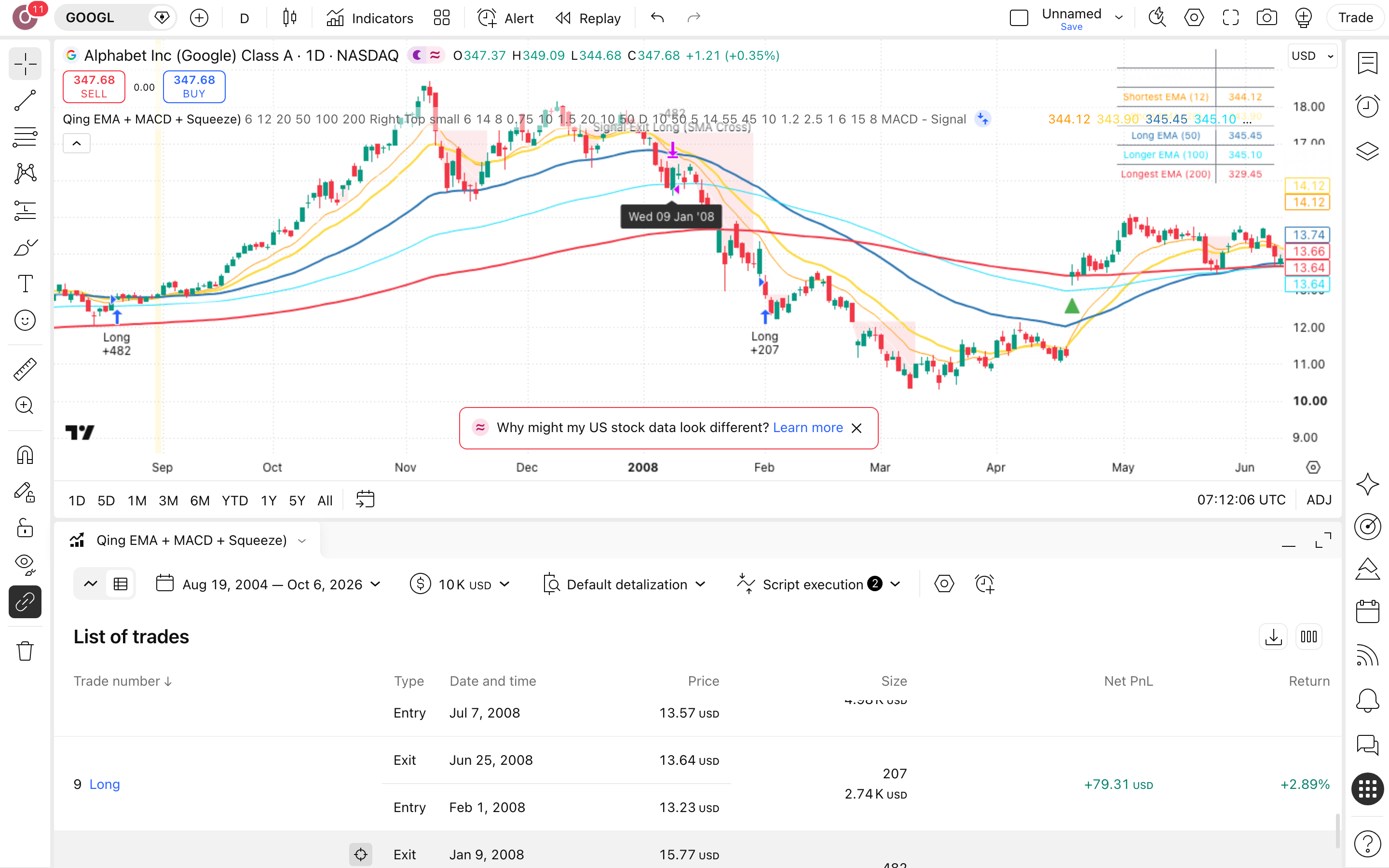
Task: Toggle lock all drawing tools
Action: (25, 529)
